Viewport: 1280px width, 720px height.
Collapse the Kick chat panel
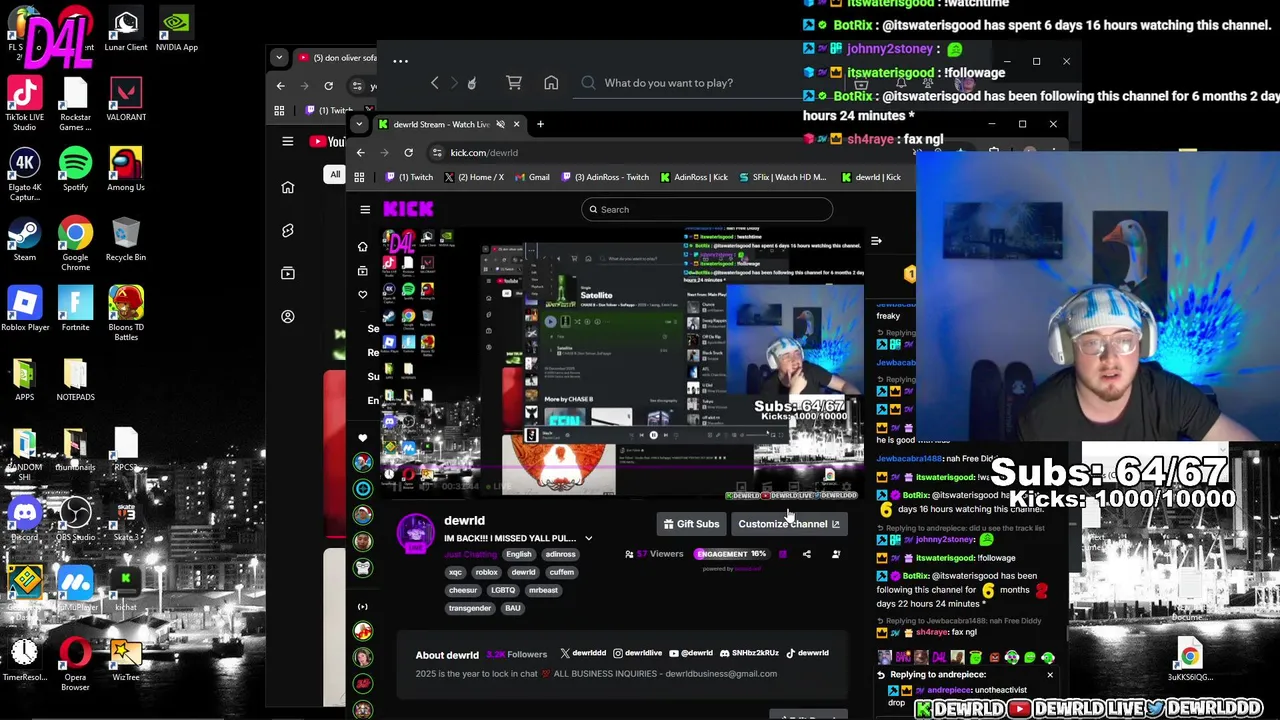pyautogui.click(x=876, y=241)
